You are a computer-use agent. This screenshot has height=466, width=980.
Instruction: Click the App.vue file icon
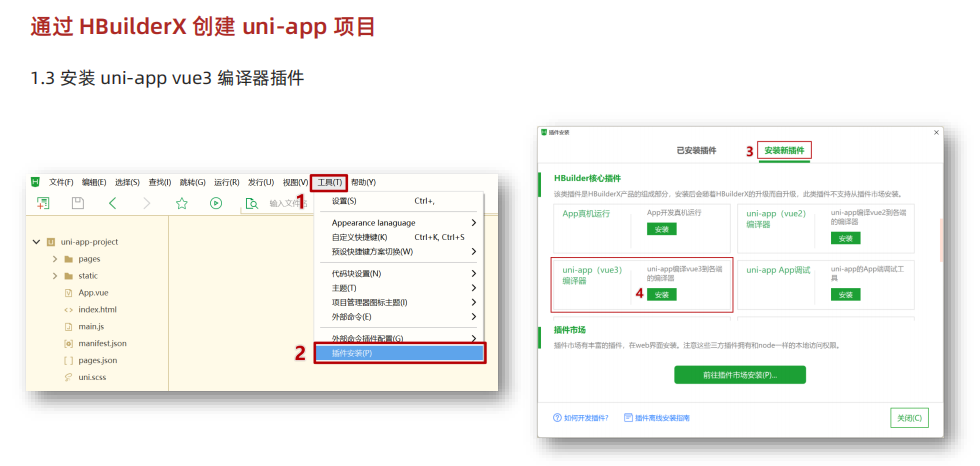click(x=69, y=292)
